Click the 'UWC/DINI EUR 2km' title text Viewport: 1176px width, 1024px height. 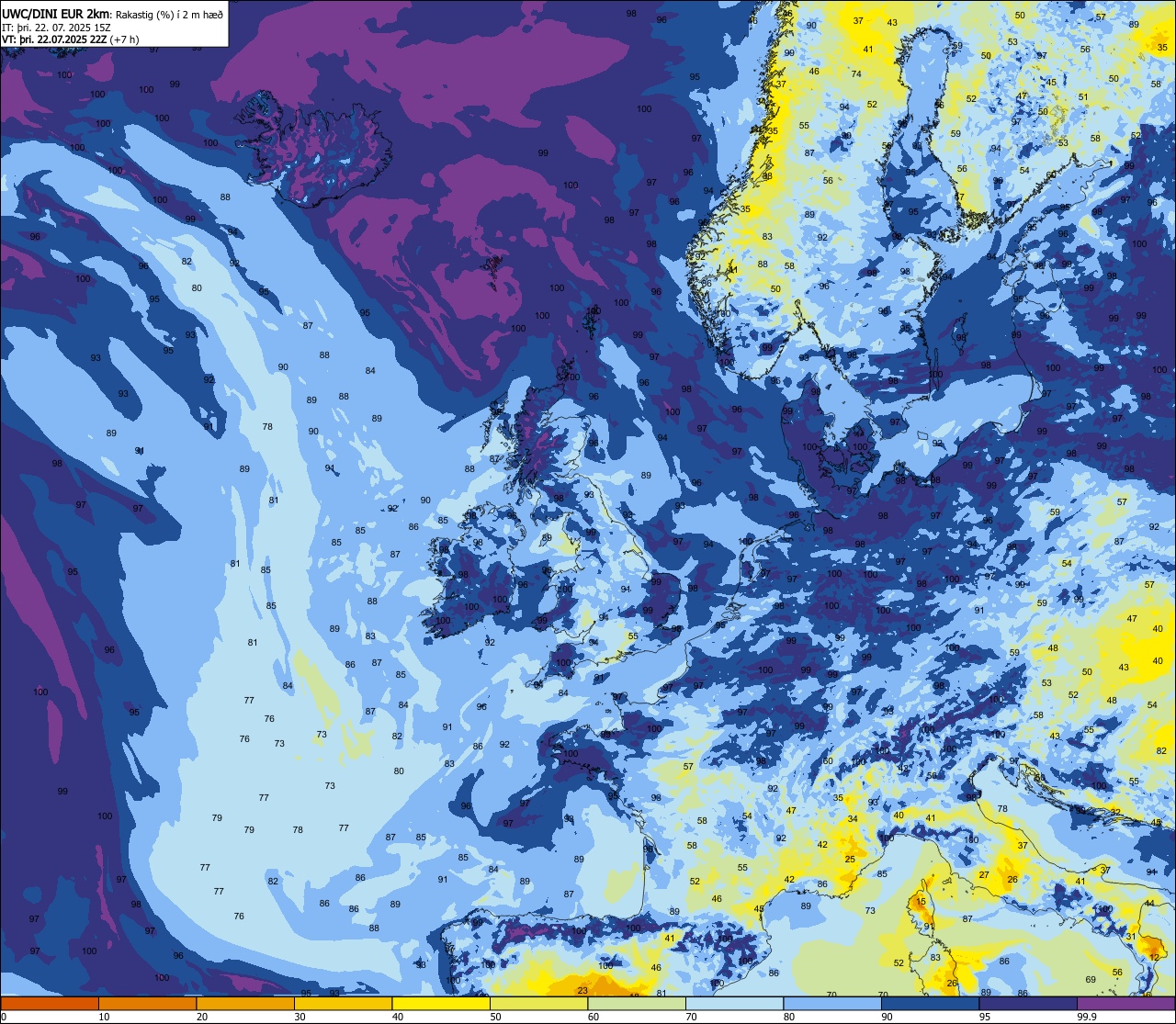56,14
